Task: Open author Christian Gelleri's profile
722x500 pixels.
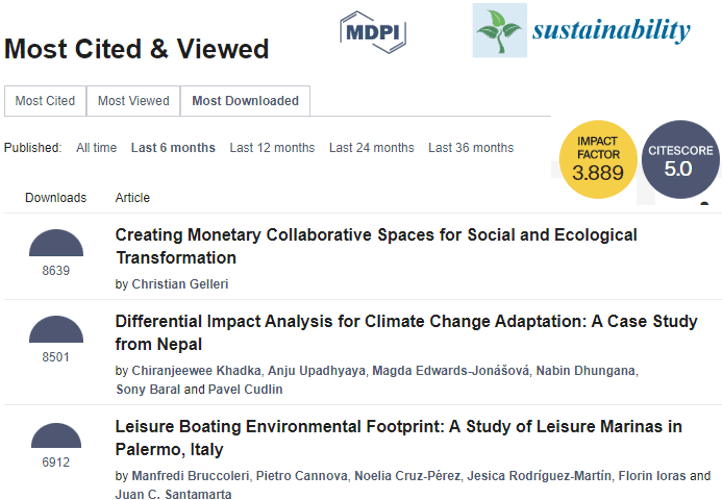Action: 180,284
